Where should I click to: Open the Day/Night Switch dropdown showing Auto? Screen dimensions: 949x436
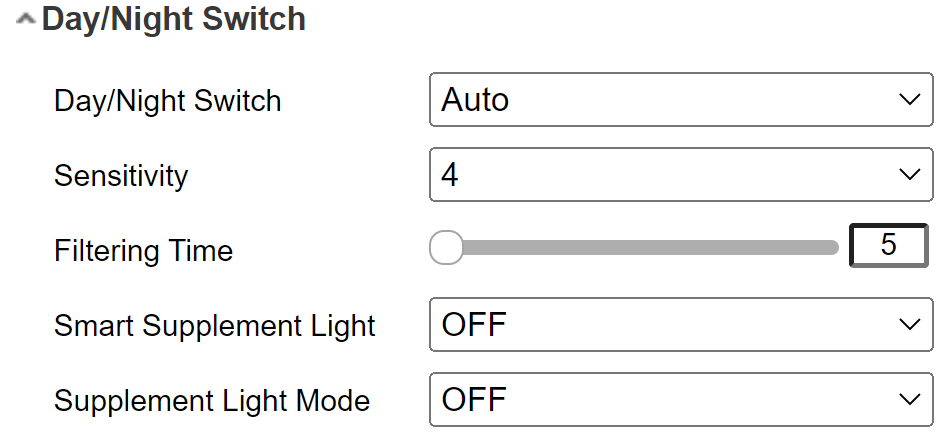point(680,99)
